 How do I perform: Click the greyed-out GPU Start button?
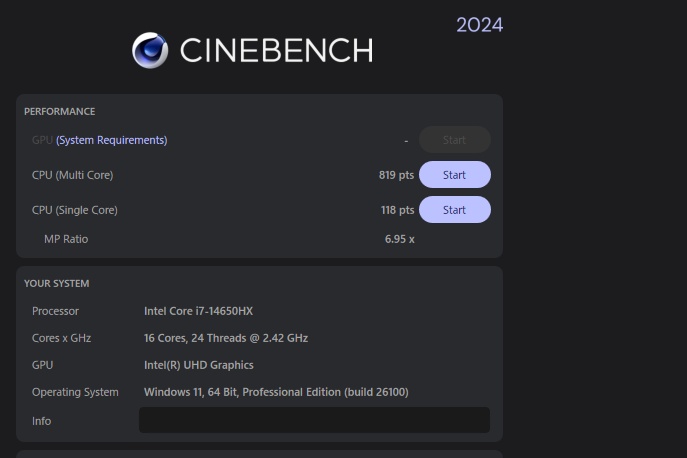[x=454, y=140]
